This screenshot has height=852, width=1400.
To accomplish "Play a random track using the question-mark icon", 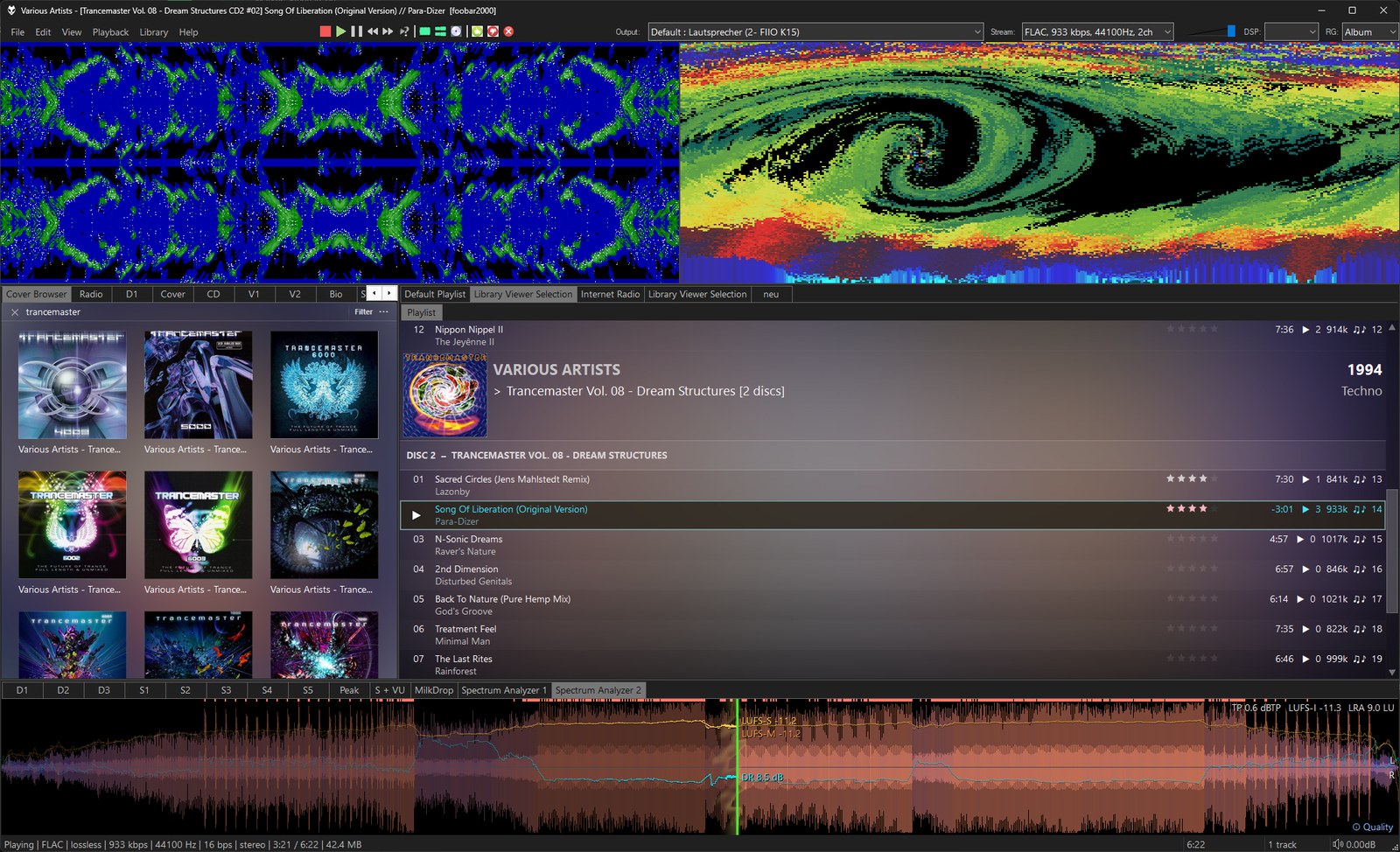I will 403,31.
